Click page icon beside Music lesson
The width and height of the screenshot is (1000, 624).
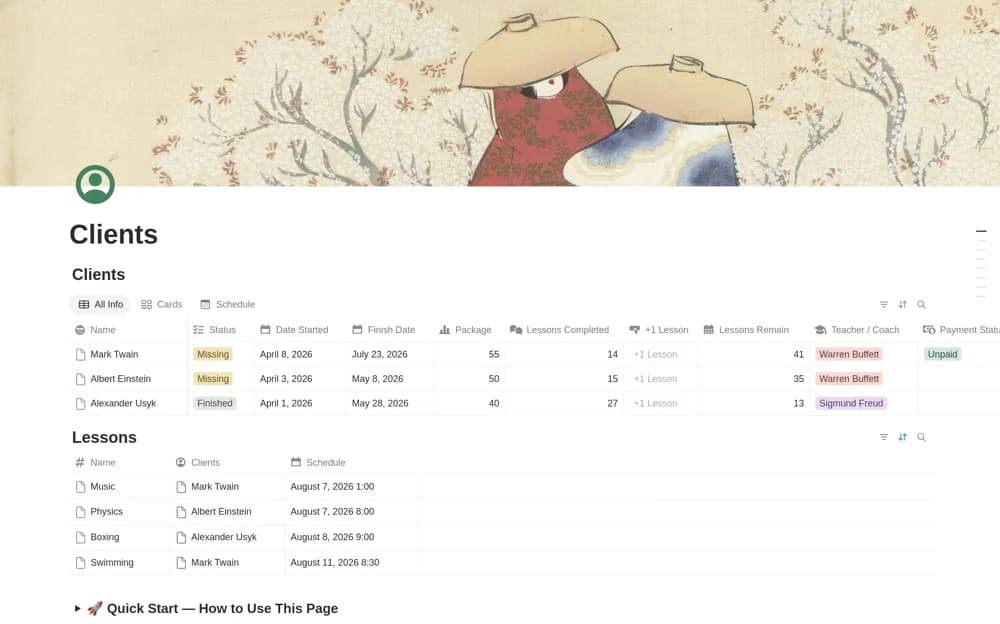coord(80,487)
